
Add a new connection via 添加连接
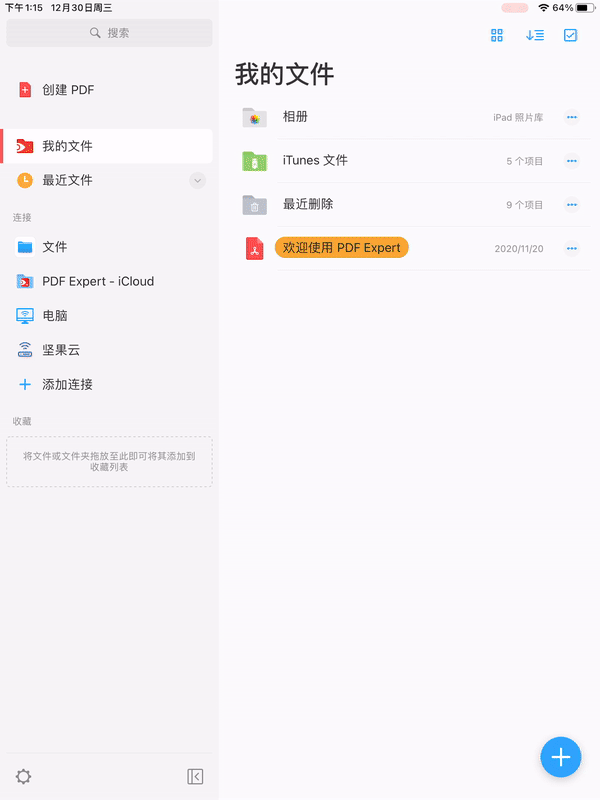(x=107, y=385)
